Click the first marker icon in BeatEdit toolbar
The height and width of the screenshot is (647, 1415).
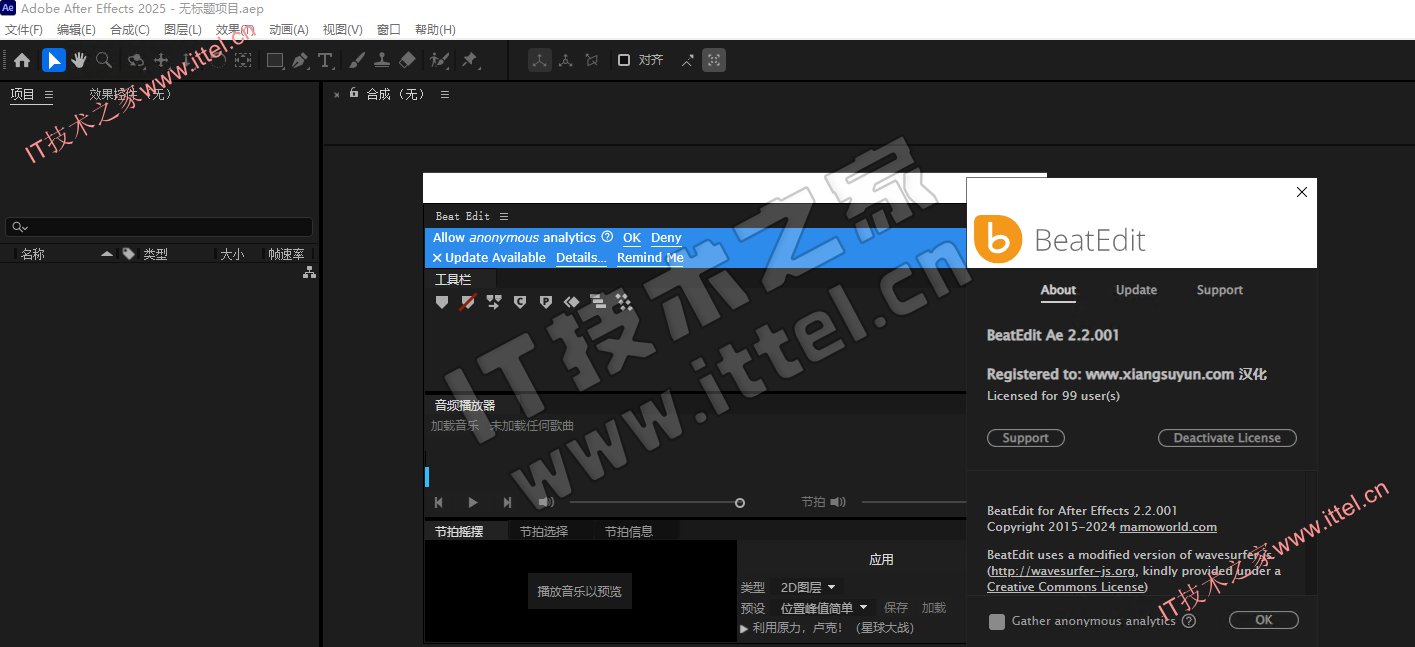[x=442, y=301]
